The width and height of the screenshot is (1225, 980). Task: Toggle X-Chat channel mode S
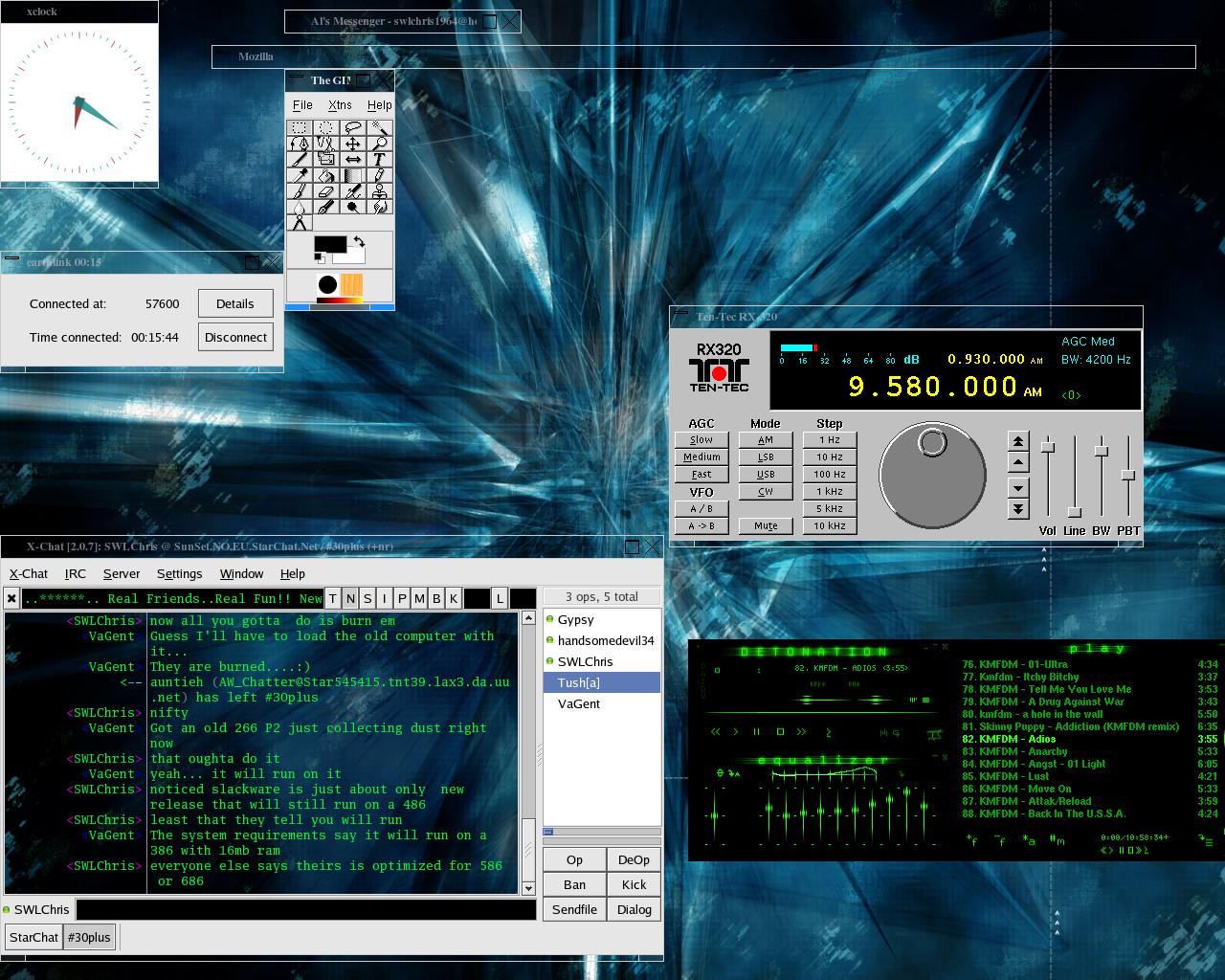(x=367, y=598)
